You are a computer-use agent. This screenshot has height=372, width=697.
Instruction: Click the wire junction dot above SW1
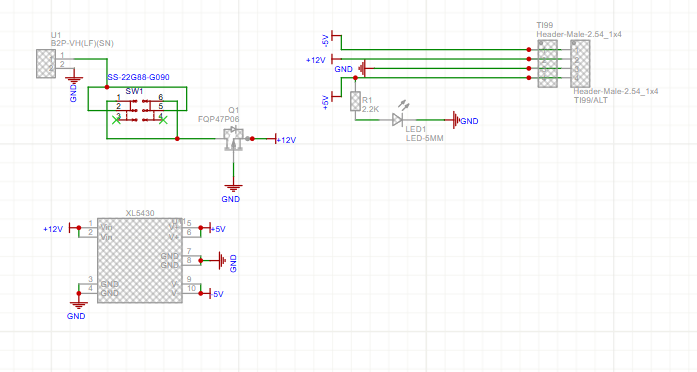[x=107, y=87]
